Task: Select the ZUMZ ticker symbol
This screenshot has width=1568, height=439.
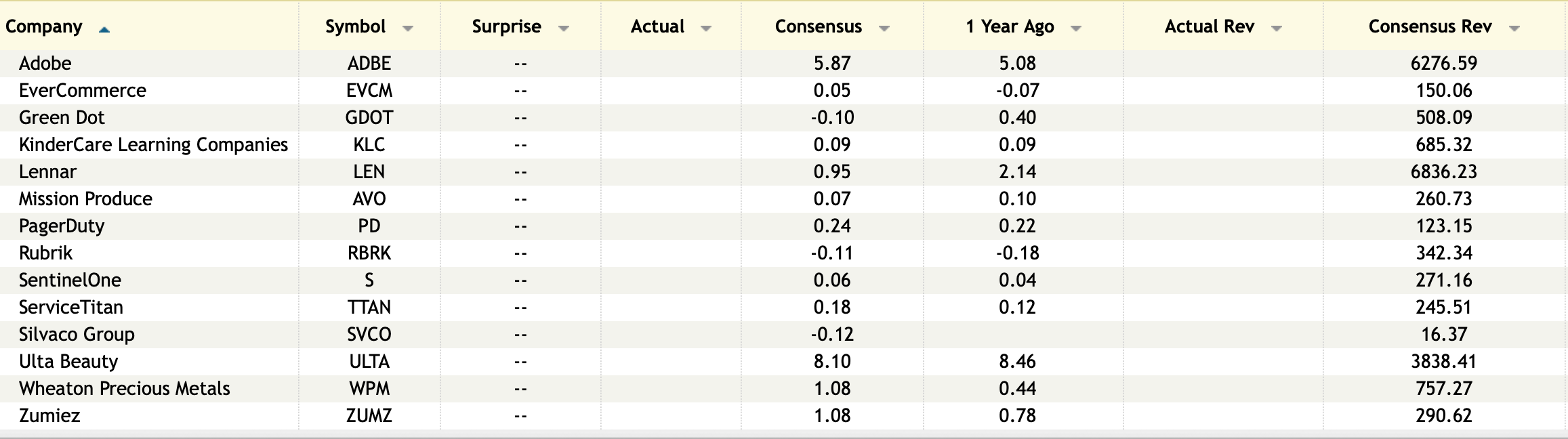Action: pos(369,415)
